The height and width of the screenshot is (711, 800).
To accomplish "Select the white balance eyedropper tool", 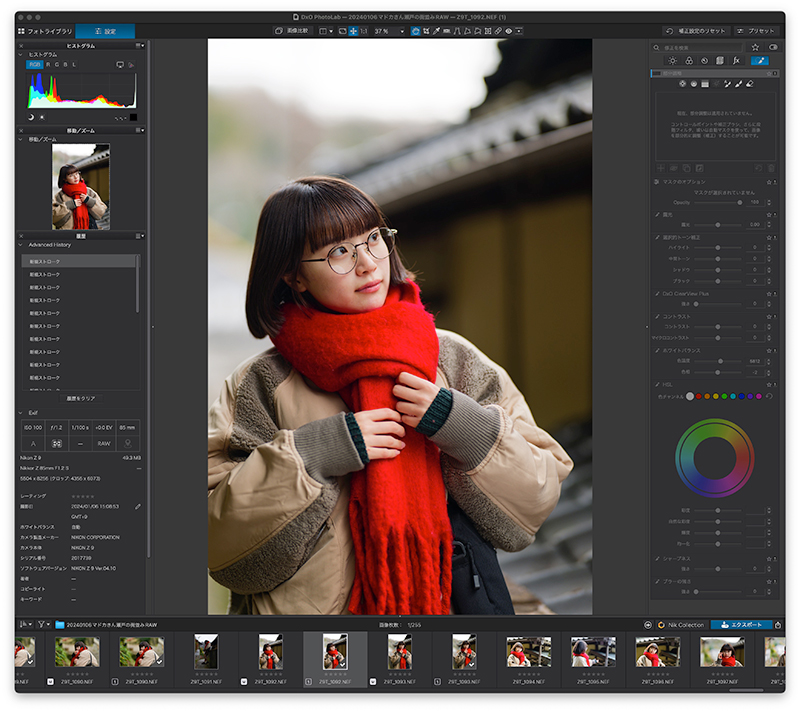I will click(436, 31).
